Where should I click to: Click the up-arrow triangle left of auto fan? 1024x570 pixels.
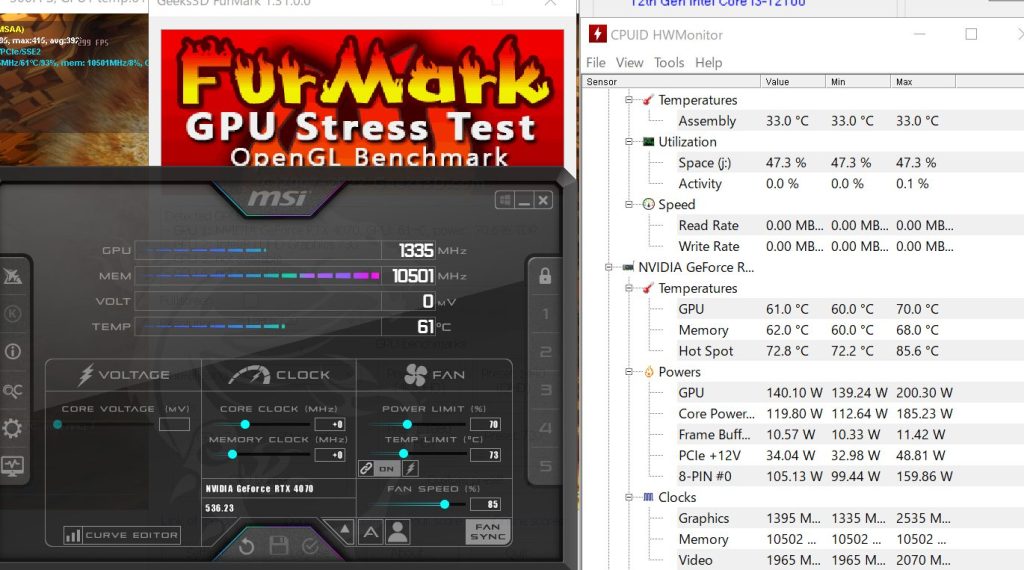pos(345,530)
